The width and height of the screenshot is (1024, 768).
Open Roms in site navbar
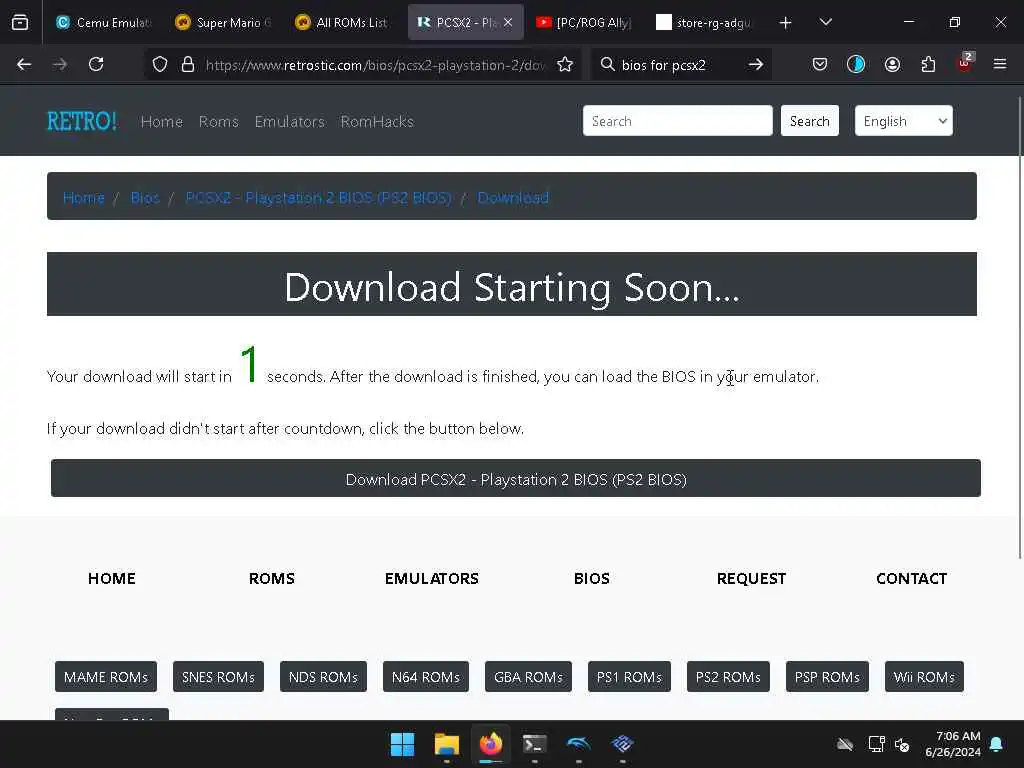pos(218,121)
